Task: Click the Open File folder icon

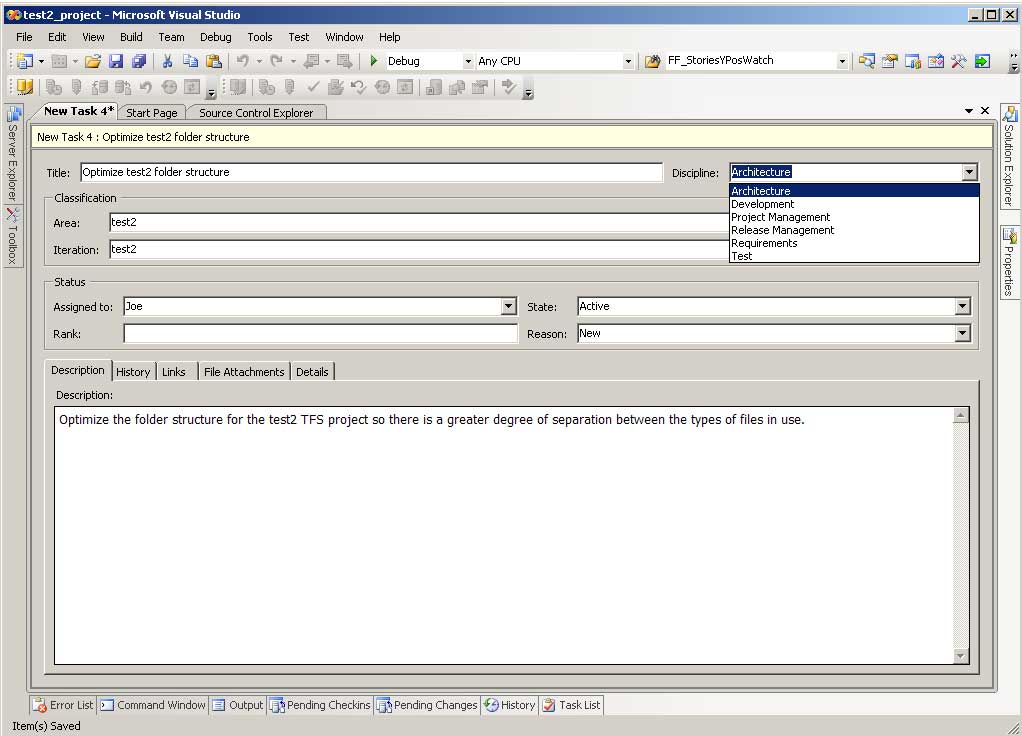Action: [93, 61]
